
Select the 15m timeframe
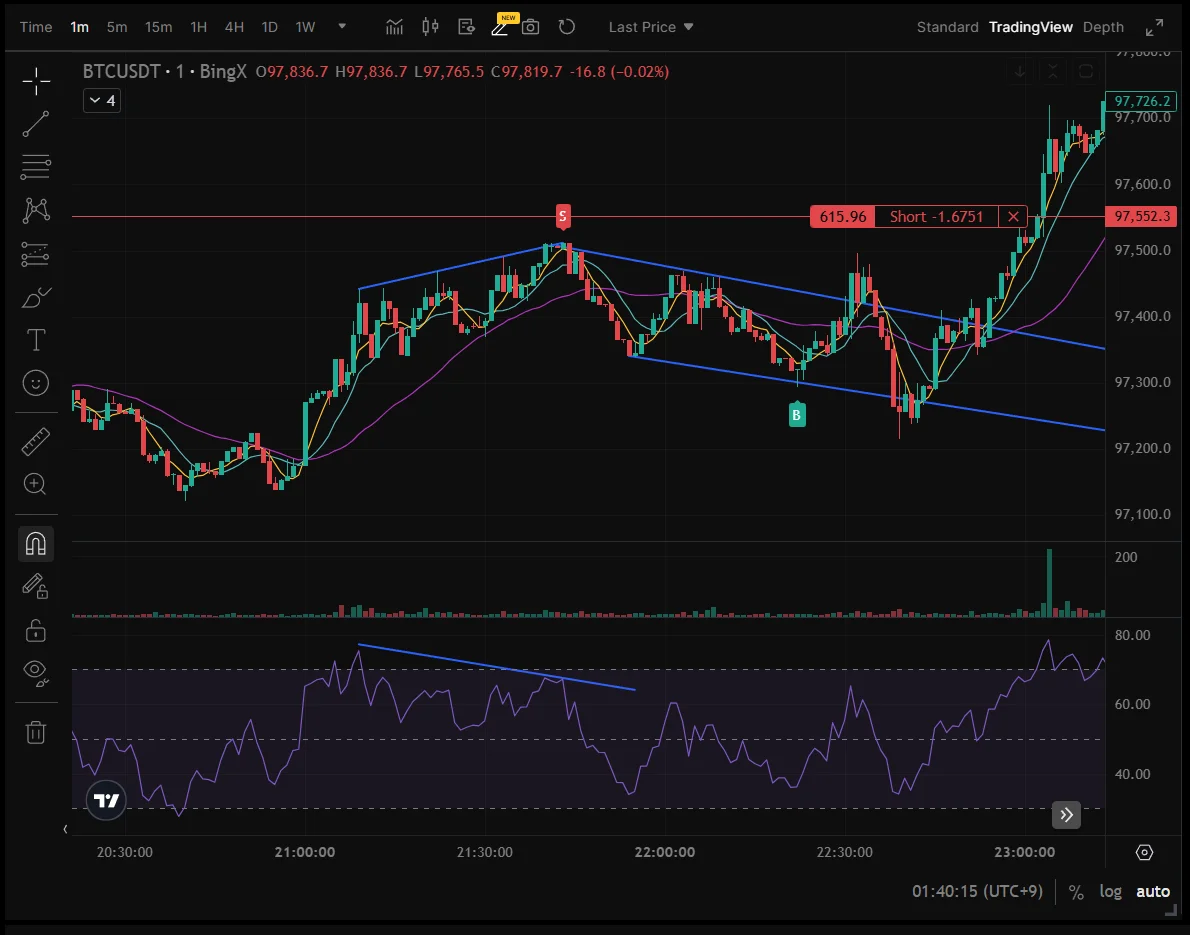[158, 27]
